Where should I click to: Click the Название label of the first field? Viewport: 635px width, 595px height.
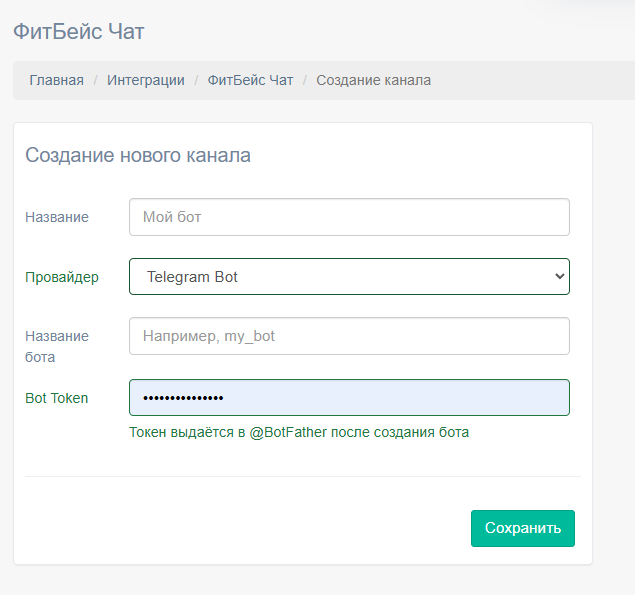point(57,217)
